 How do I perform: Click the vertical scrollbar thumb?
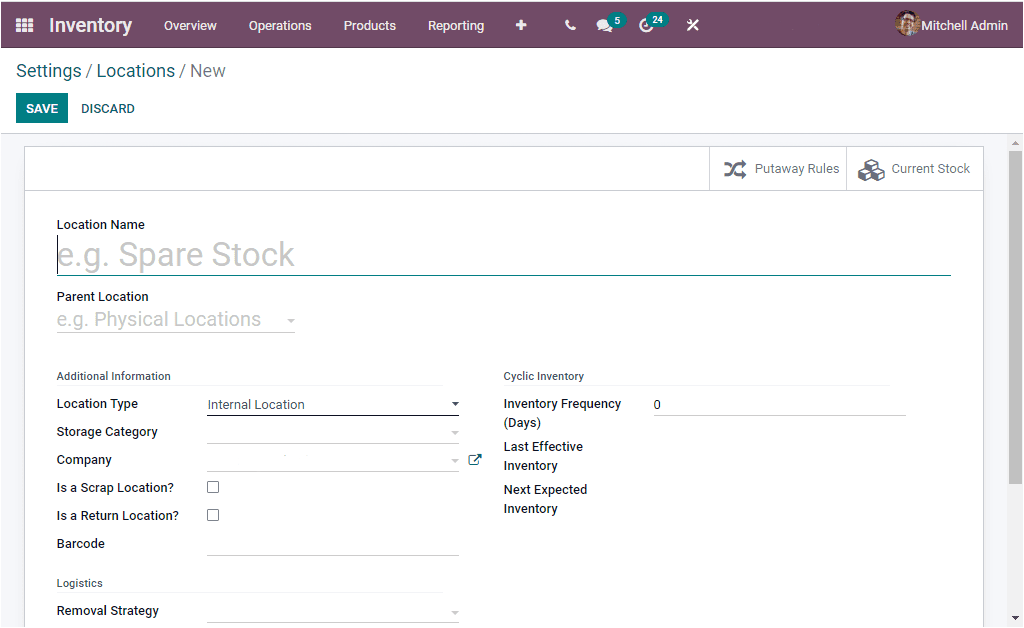[1015, 317]
